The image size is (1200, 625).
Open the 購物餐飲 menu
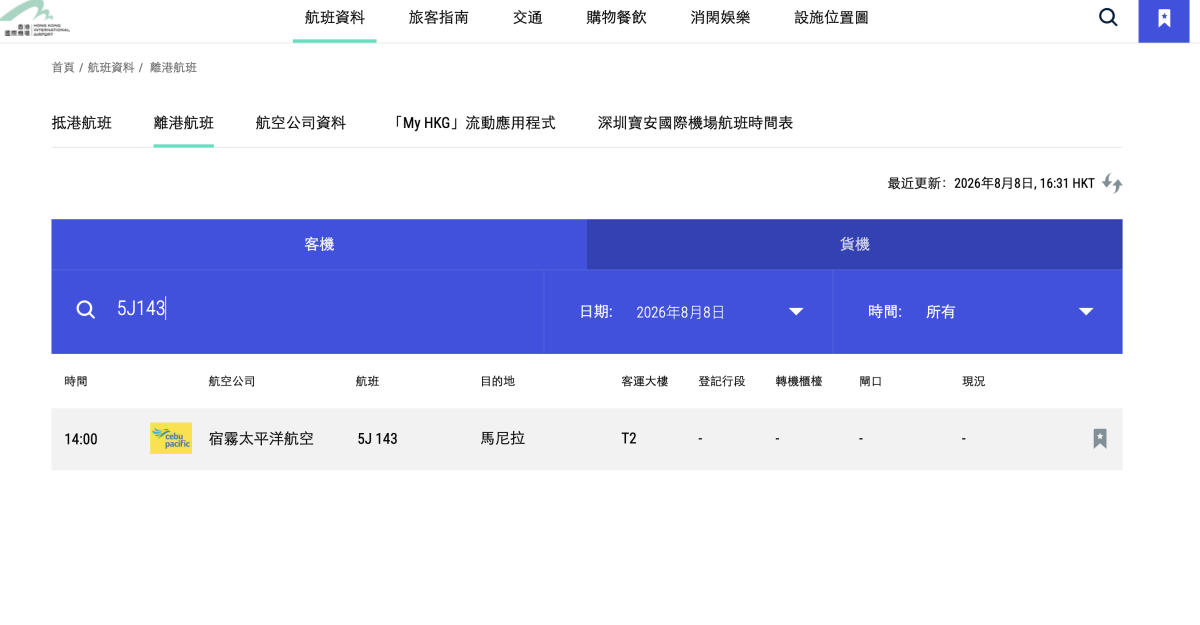point(617,17)
